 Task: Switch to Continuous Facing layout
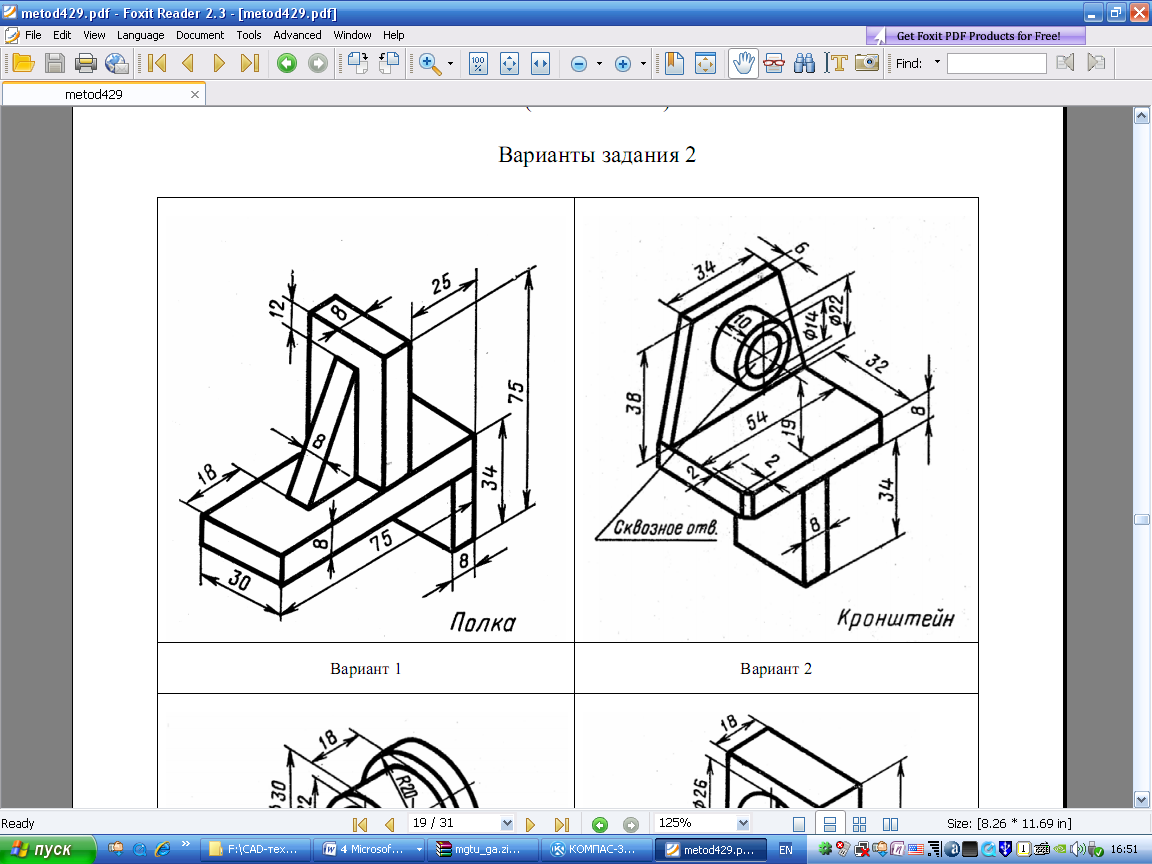860,824
